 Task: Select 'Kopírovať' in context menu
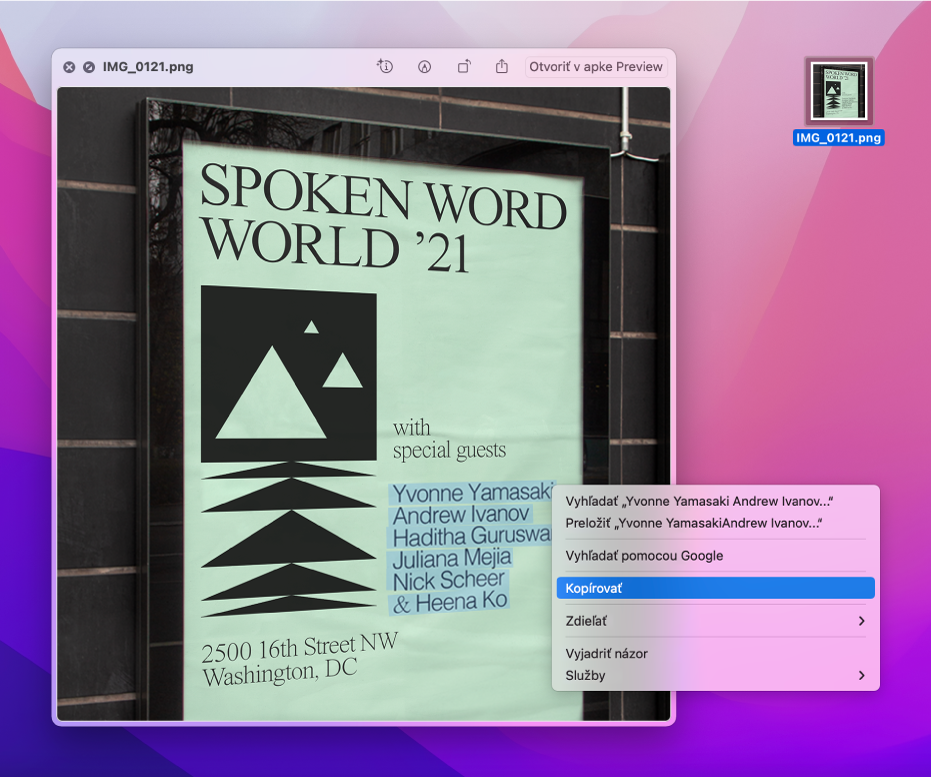[x=715, y=588]
